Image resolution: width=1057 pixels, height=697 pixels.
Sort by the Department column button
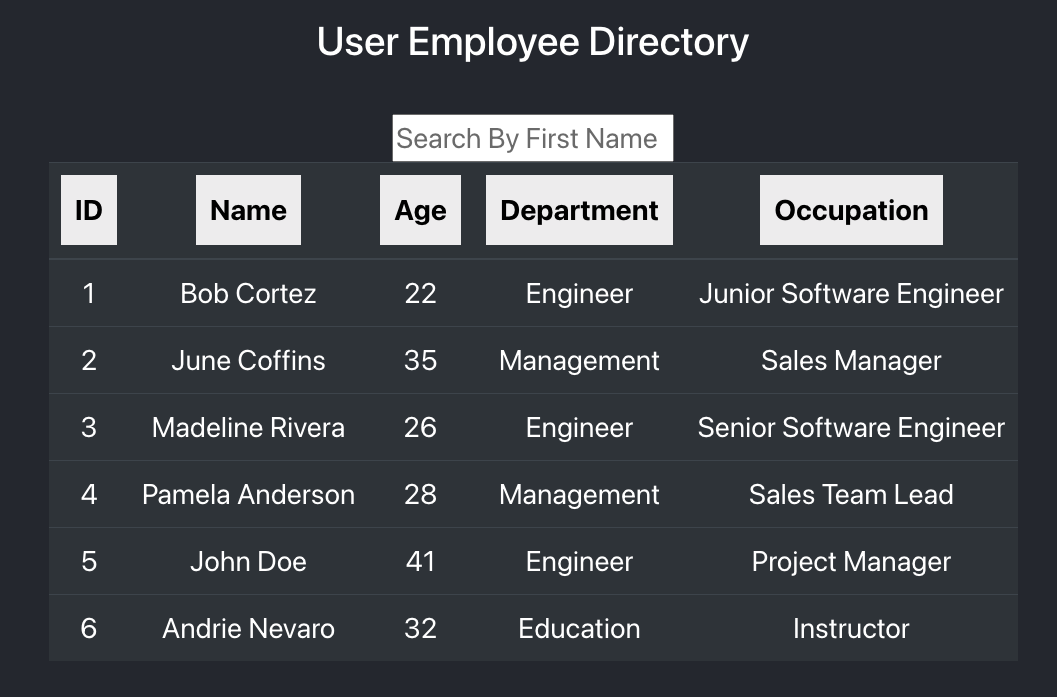[579, 210]
